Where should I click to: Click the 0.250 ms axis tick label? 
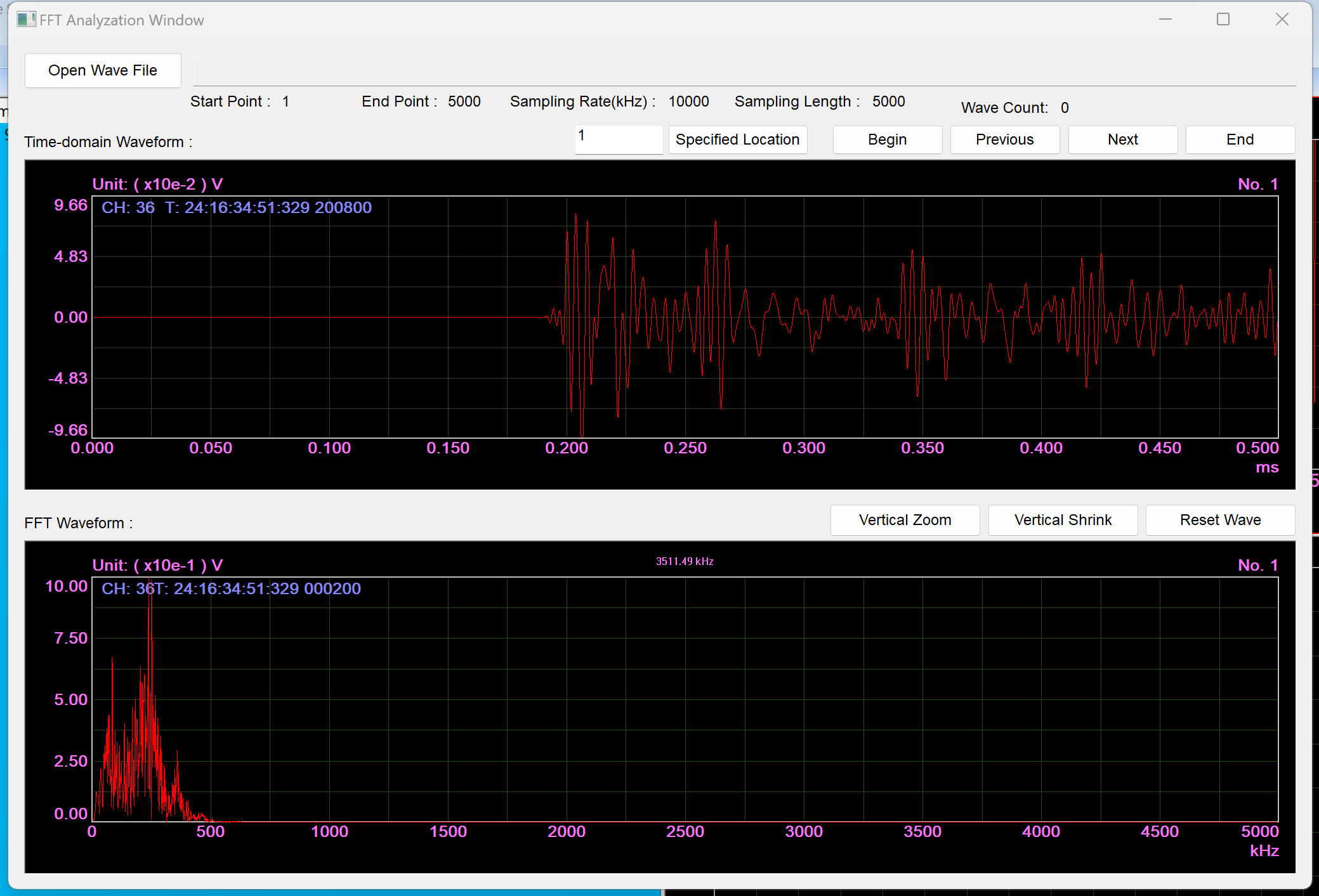(x=685, y=448)
